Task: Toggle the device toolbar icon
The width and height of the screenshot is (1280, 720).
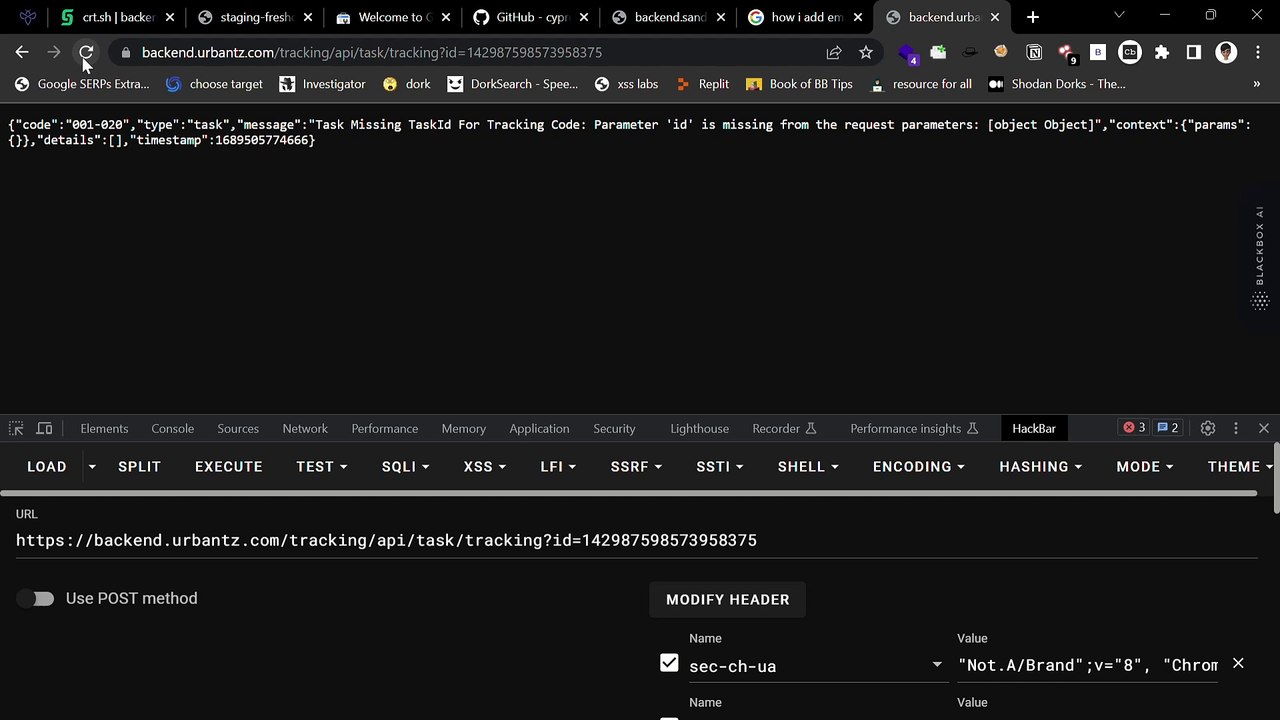Action: click(x=44, y=428)
